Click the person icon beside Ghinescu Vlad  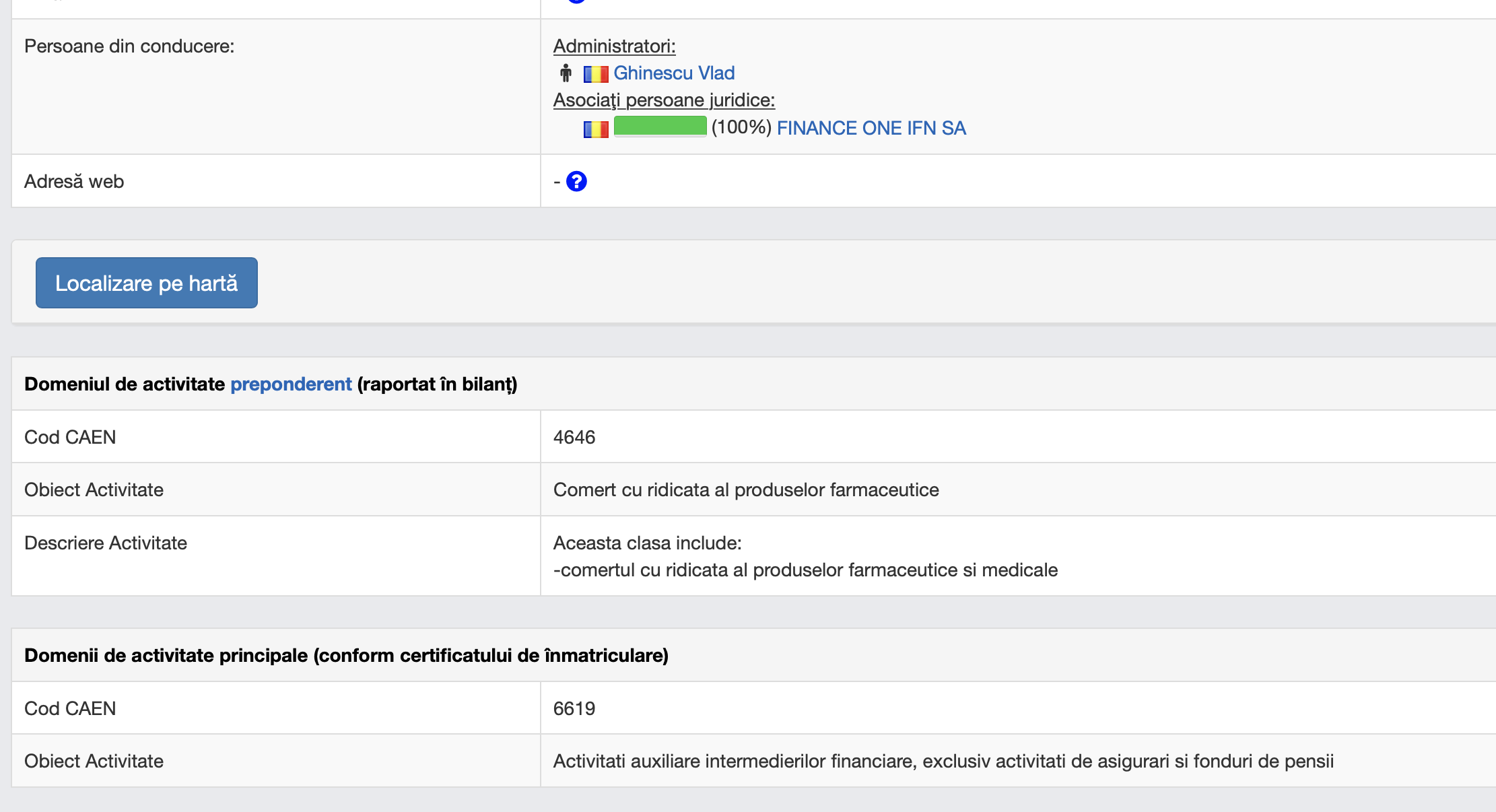tap(566, 73)
